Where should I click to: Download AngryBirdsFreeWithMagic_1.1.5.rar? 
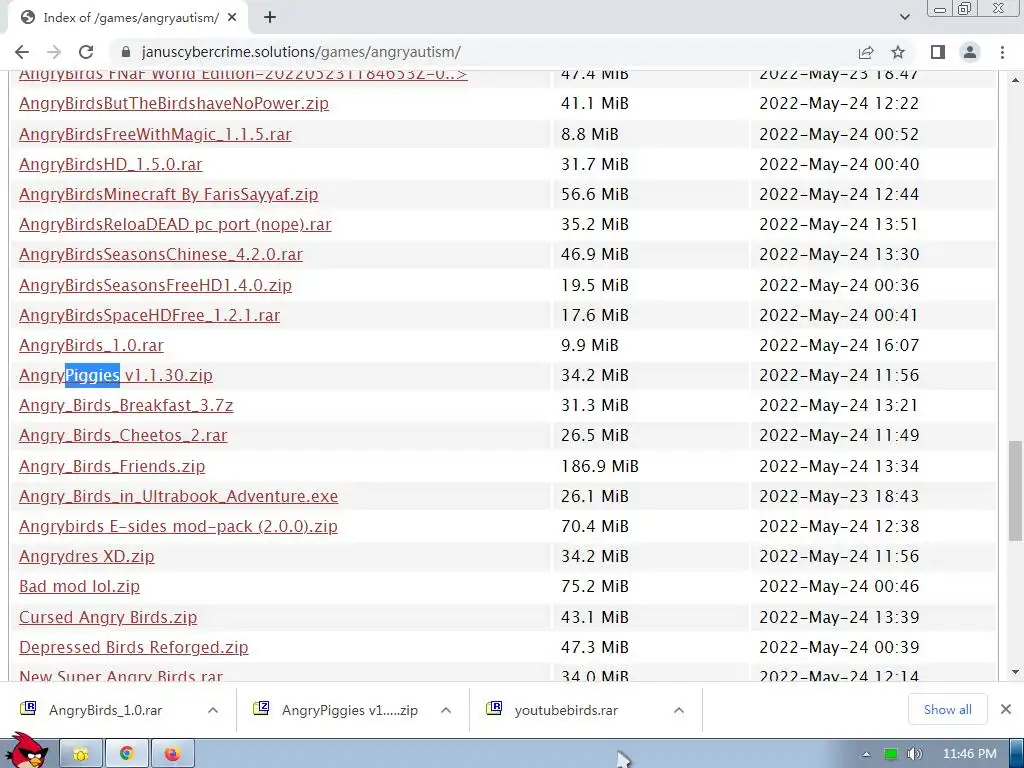[155, 134]
